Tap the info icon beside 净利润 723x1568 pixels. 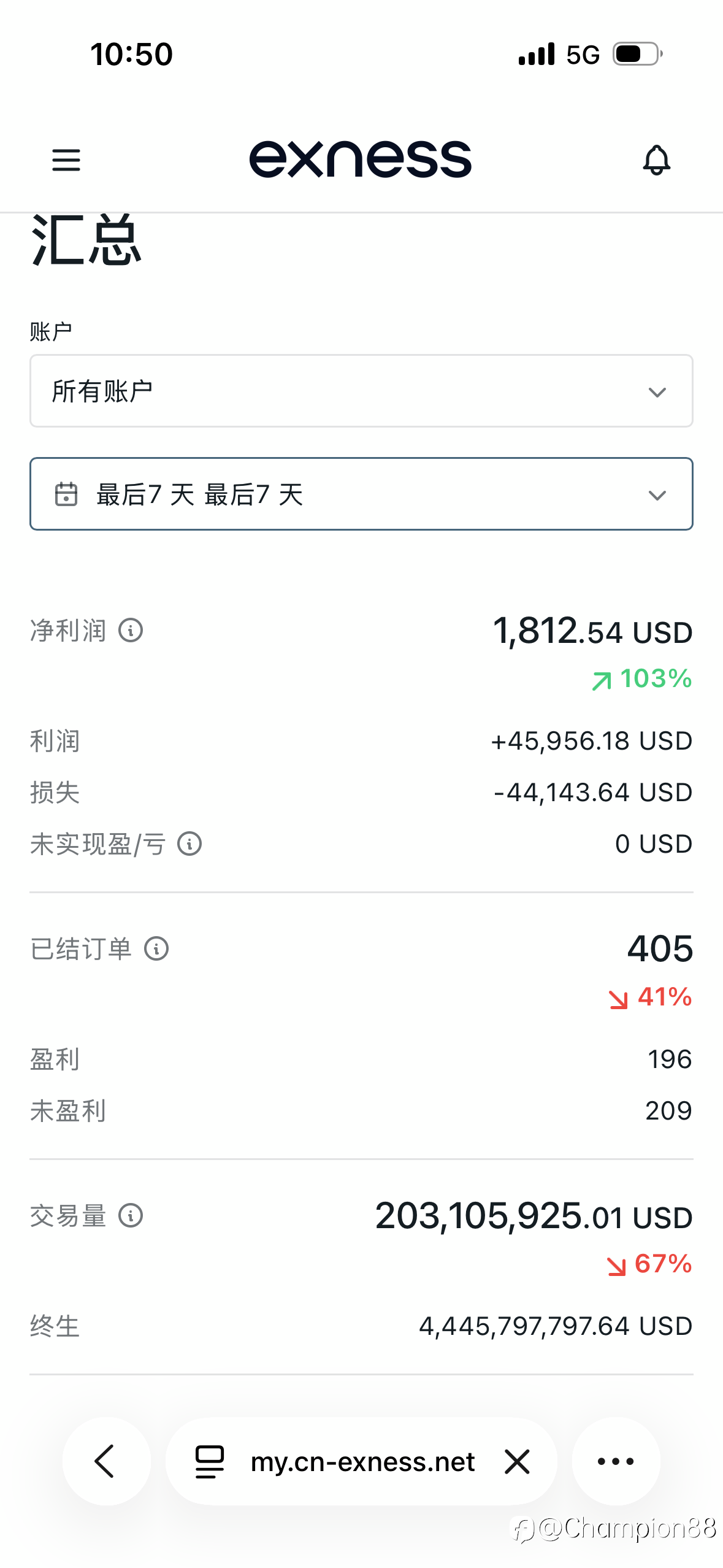coord(131,630)
